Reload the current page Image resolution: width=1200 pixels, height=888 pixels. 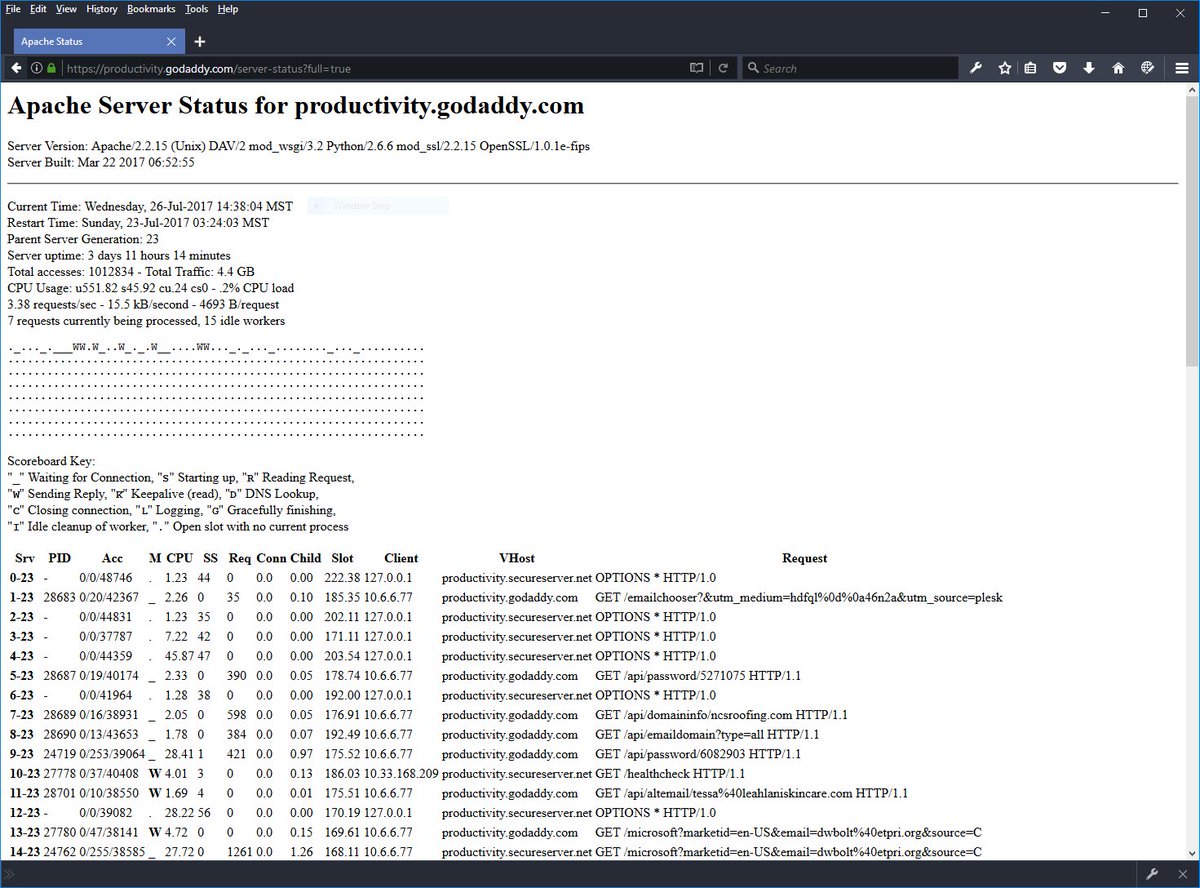pyautogui.click(x=723, y=68)
